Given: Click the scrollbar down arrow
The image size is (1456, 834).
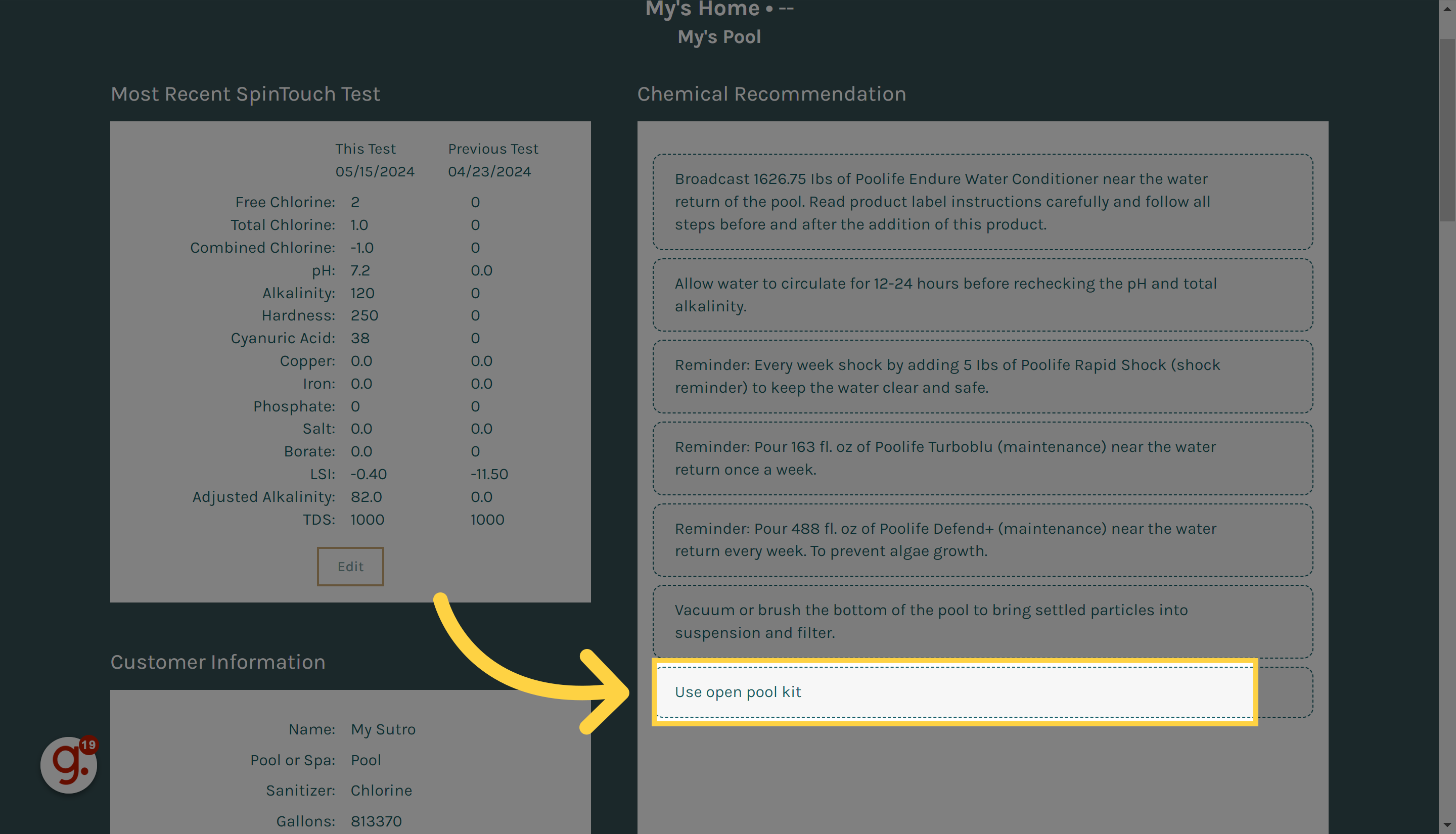Looking at the screenshot, I should 1448,825.
